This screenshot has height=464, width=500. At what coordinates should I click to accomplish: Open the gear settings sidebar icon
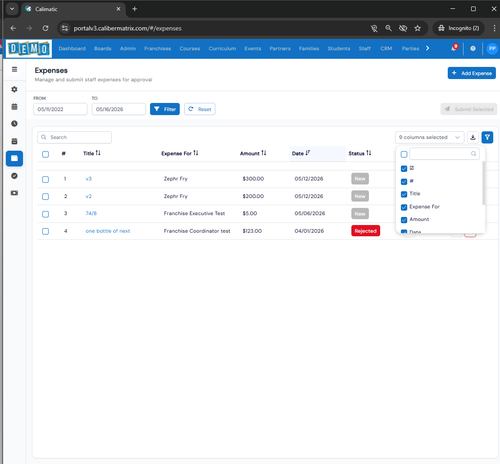click(x=14, y=89)
